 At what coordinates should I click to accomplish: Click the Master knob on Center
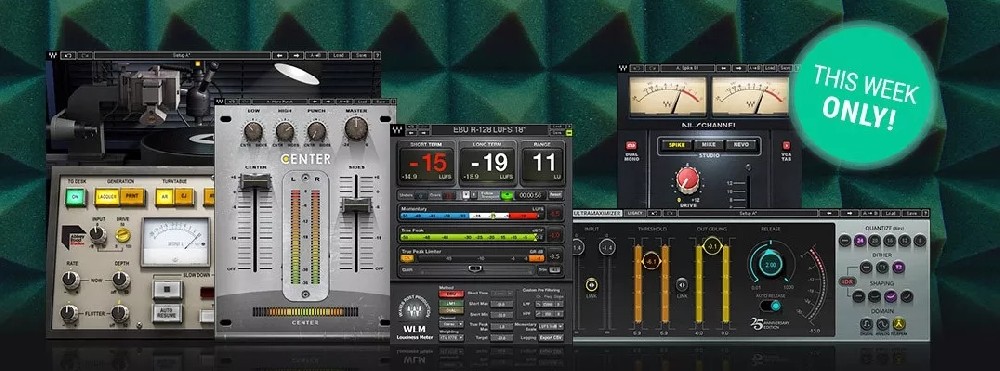click(356, 128)
